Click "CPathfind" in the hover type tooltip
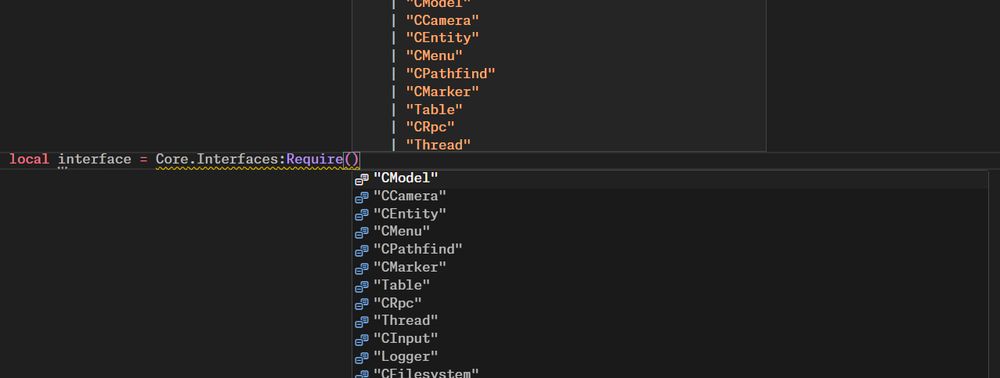Viewport: 1000px width, 378px height. pyautogui.click(x=450, y=74)
